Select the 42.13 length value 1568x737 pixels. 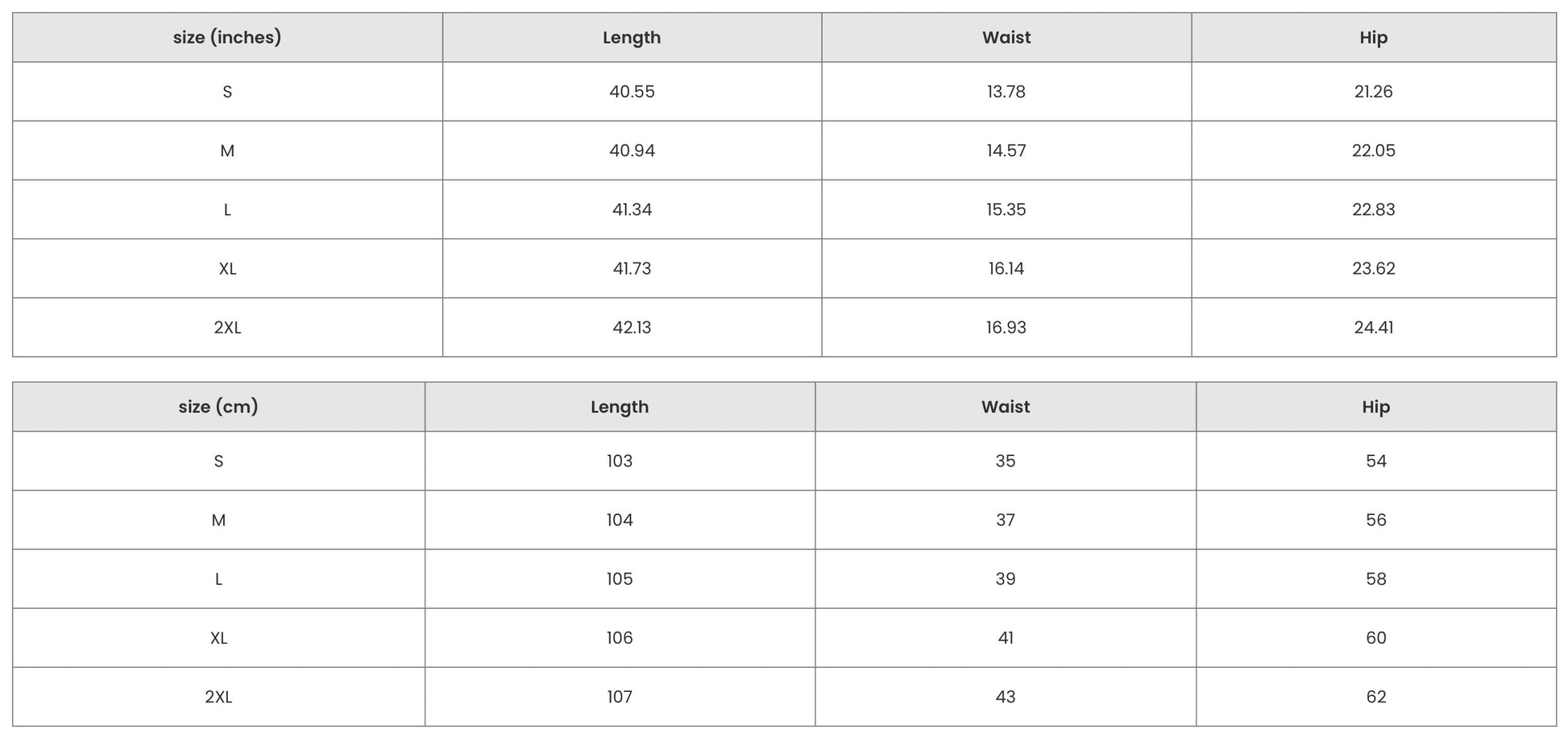pos(632,328)
